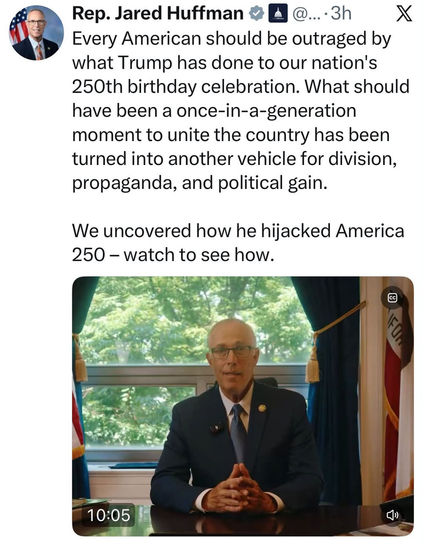Click the 'propaganda, and political gain.' line
The image size is (423, 545).
point(200,183)
